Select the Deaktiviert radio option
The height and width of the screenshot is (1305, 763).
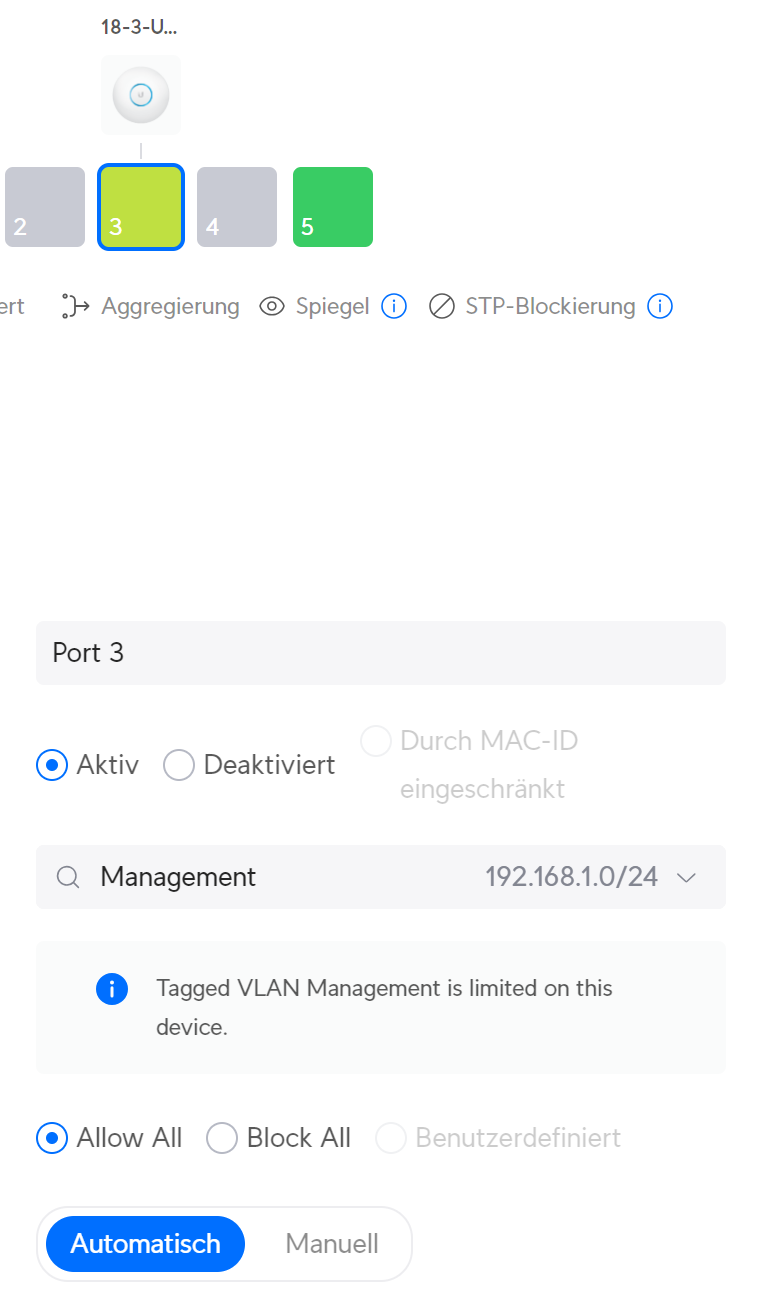179,766
